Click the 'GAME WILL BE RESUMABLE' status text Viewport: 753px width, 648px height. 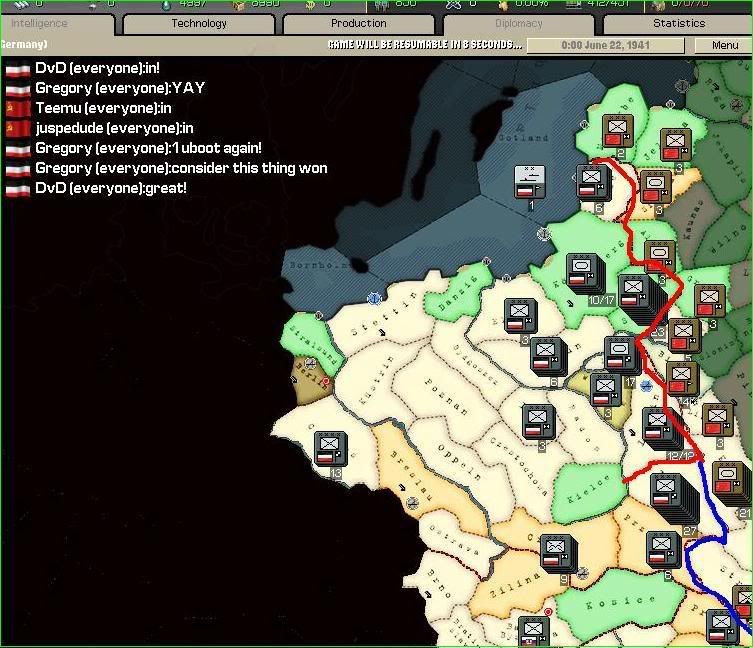coord(425,45)
